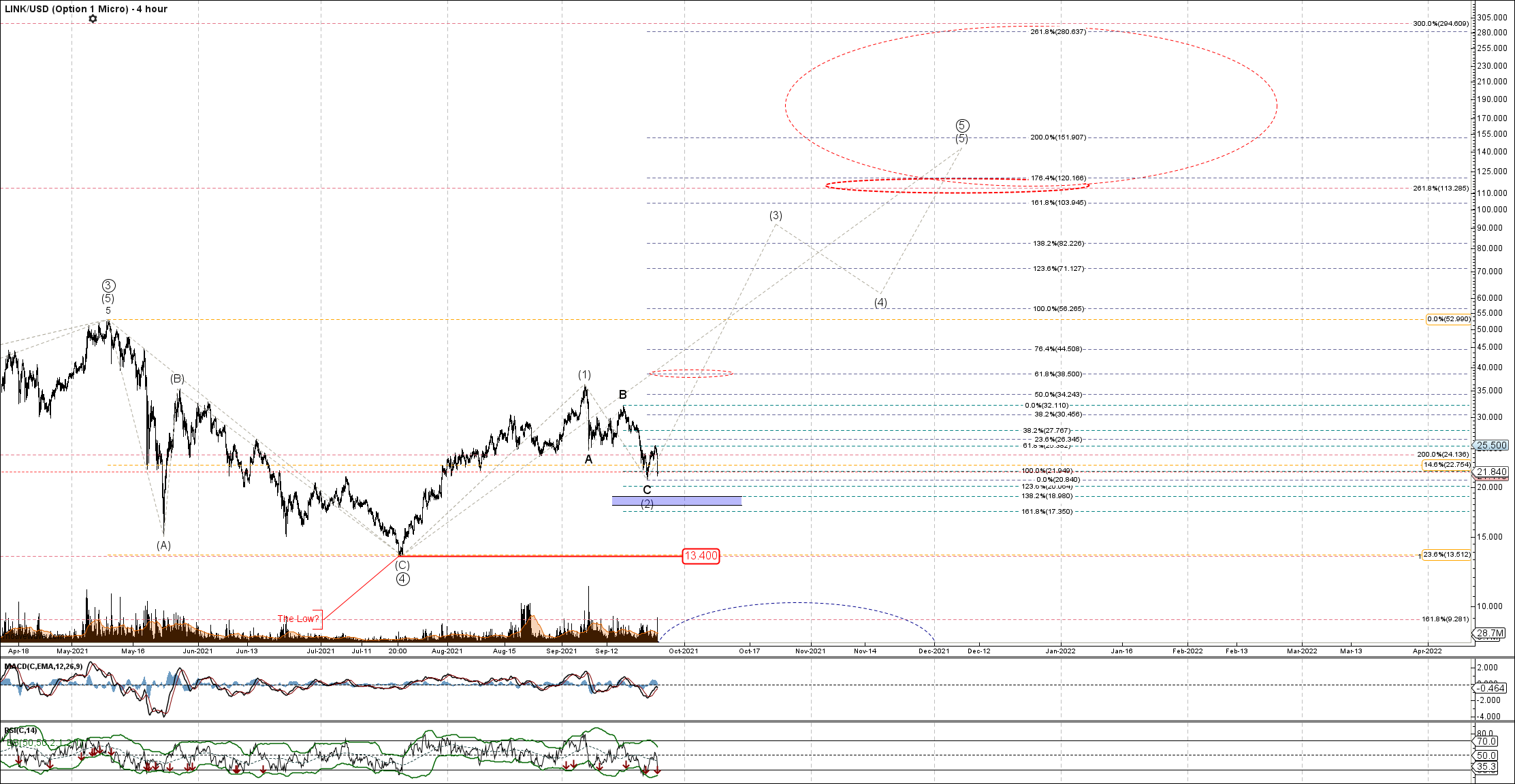Click the circled 4 wave label
The height and width of the screenshot is (784, 1515).
pos(403,579)
